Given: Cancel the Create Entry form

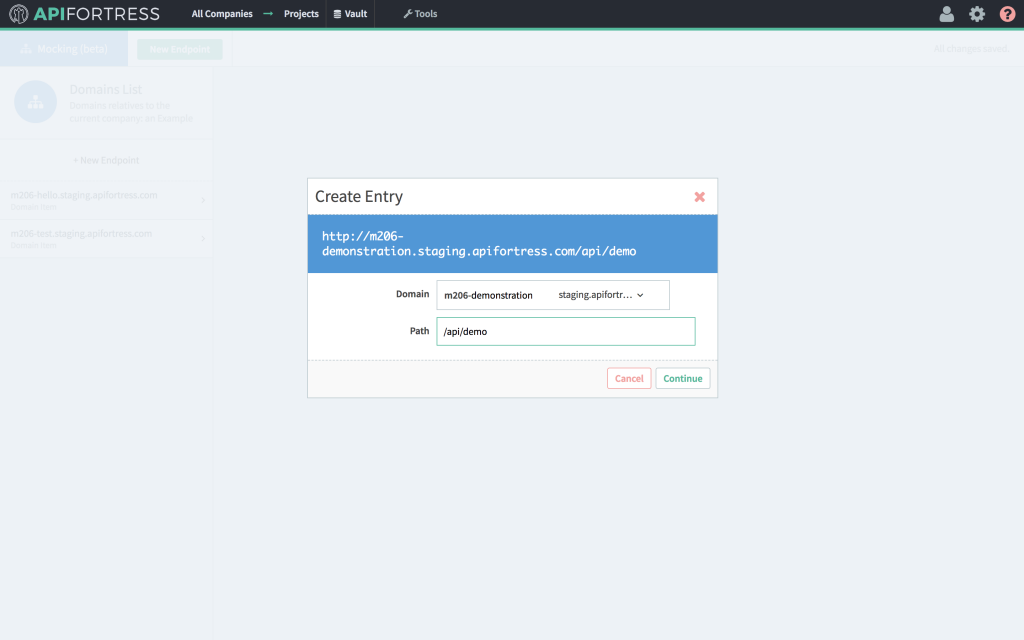Looking at the screenshot, I should [x=629, y=378].
